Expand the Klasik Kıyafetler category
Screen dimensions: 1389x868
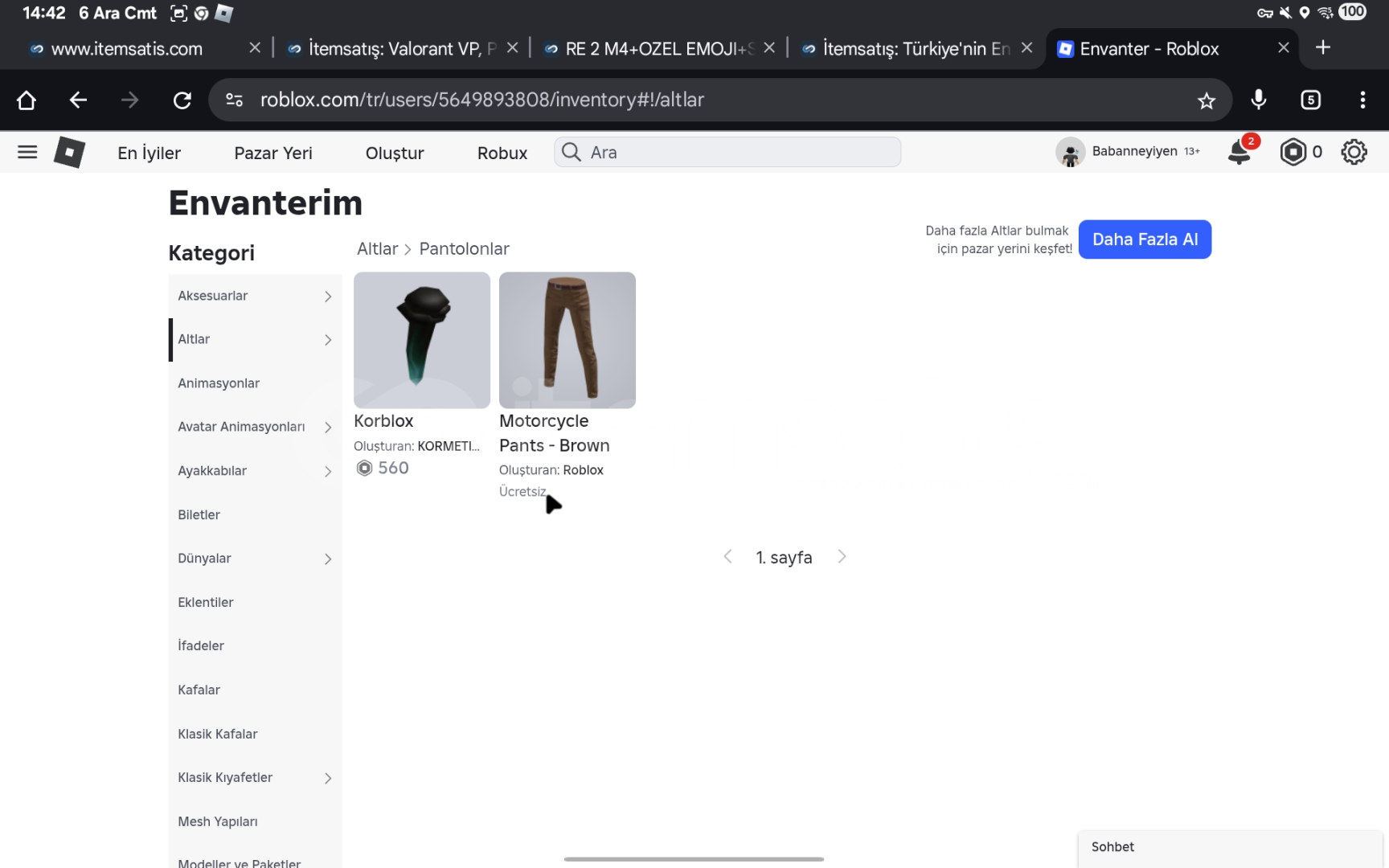pyautogui.click(x=328, y=778)
